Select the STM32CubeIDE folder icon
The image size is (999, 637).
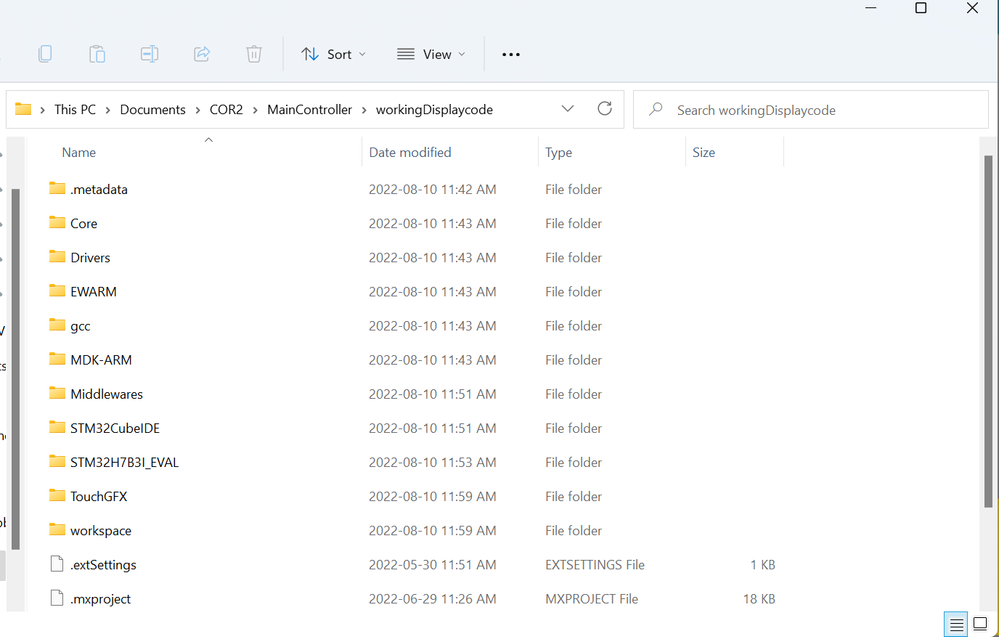[57, 427]
